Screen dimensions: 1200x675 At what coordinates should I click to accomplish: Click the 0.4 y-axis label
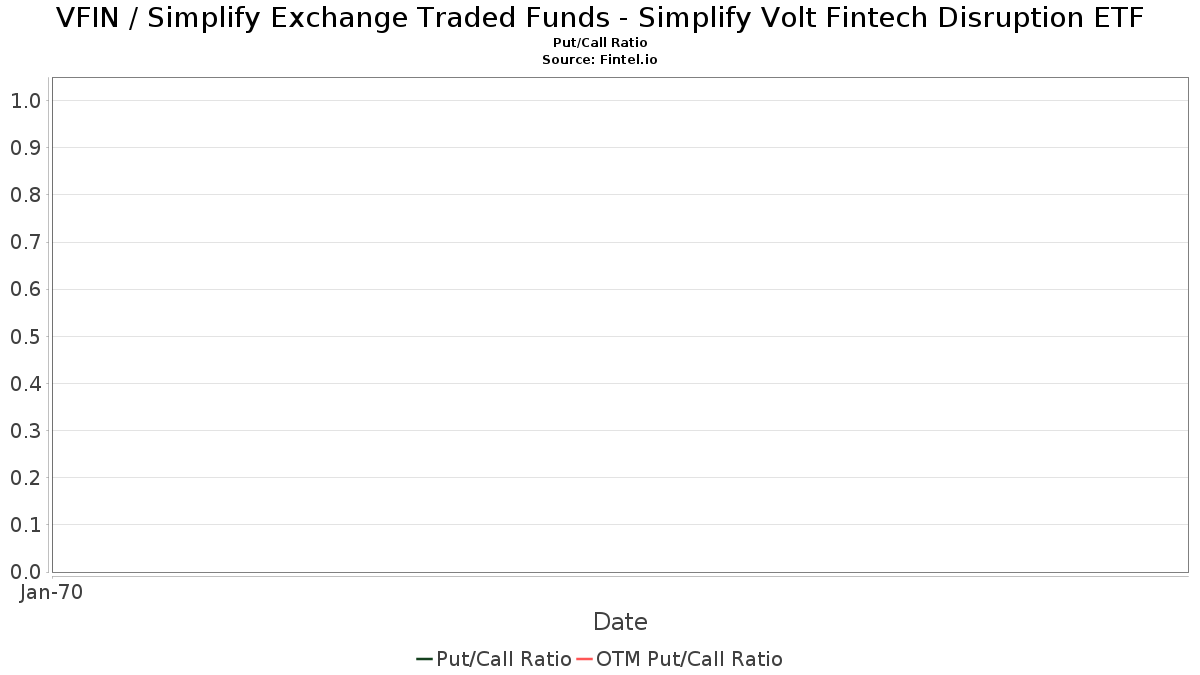(x=25, y=384)
